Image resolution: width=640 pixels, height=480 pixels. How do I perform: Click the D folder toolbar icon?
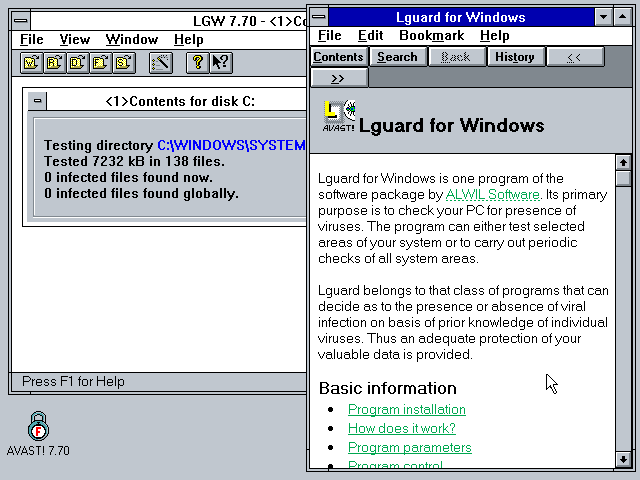tap(77, 63)
